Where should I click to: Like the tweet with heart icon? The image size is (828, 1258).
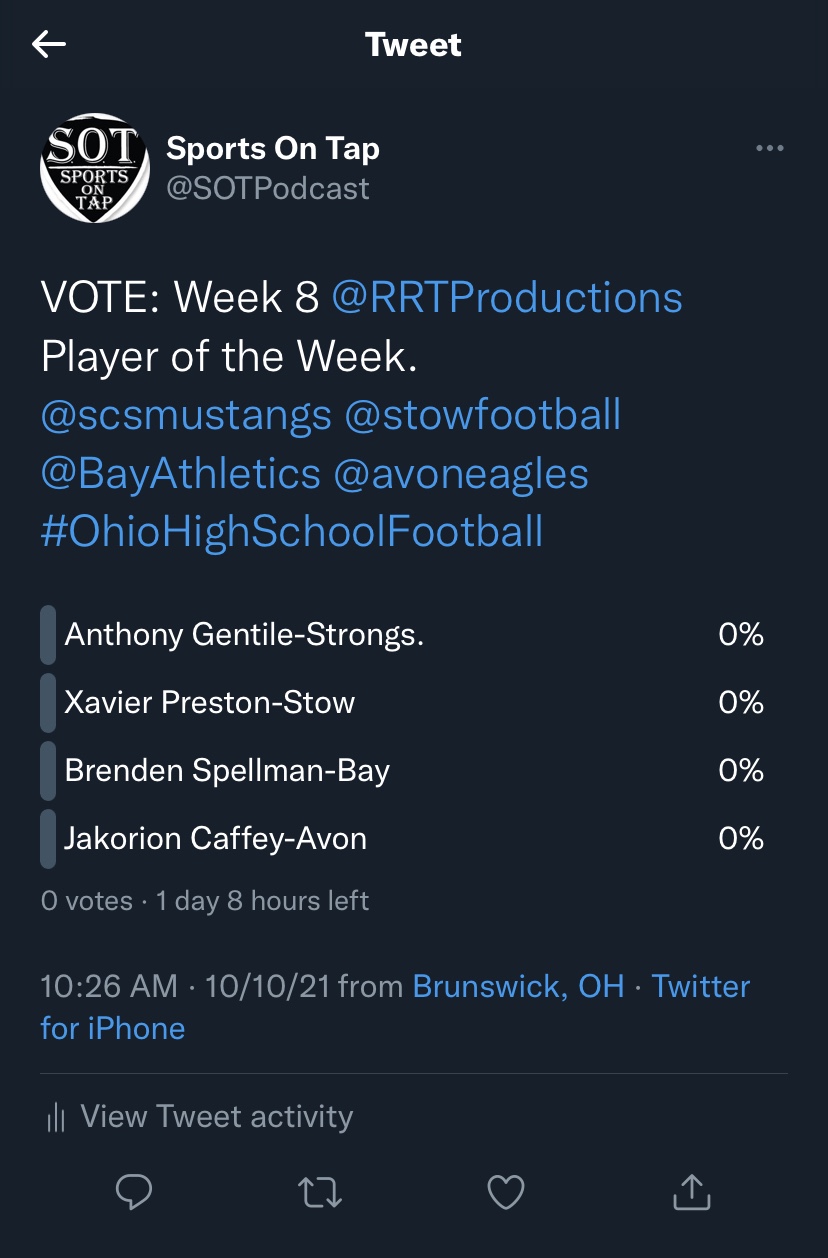506,1191
